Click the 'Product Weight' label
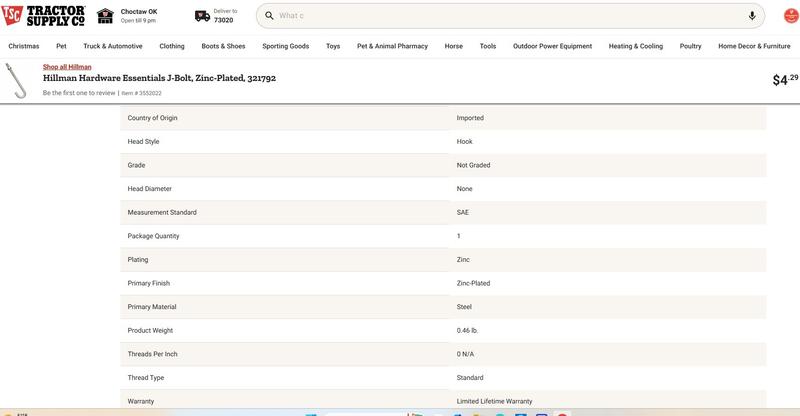The image size is (800, 416). 150,331
